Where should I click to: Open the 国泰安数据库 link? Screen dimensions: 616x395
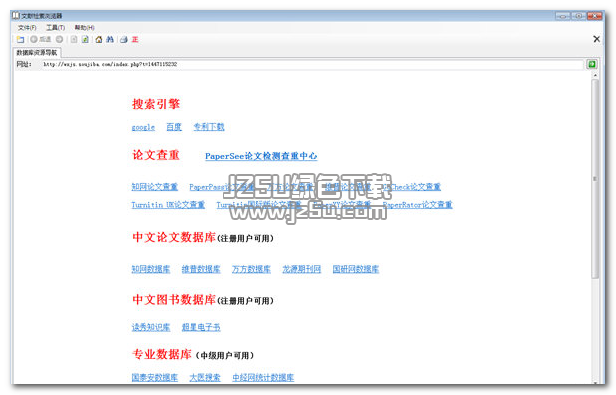point(155,377)
